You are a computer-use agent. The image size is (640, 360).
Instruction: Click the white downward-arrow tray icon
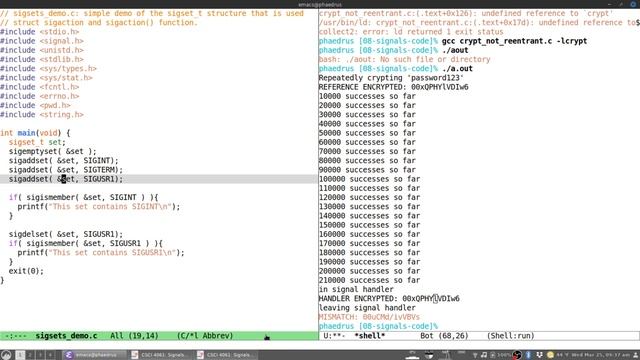(540, 355)
